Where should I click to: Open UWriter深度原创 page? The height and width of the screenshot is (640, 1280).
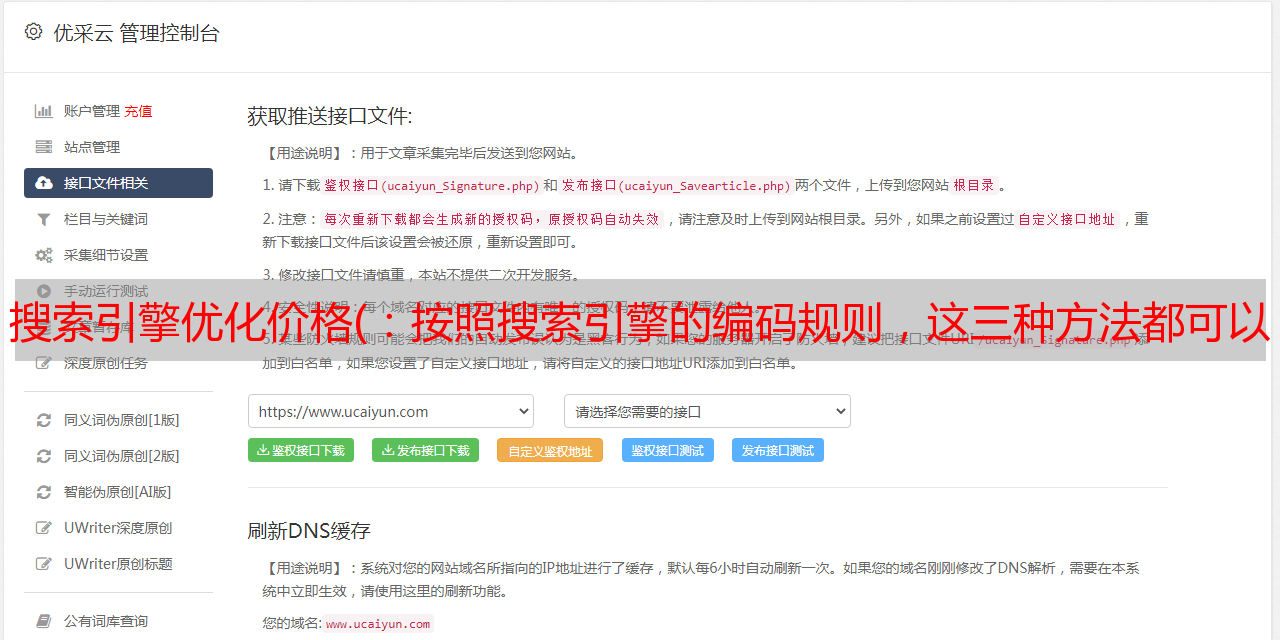[x=118, y=528]
